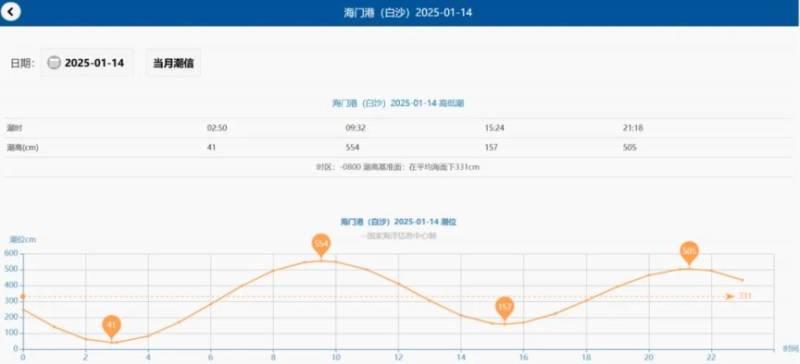Go back using the arrow icon
The image size is (800, 364).
point(11,12)
